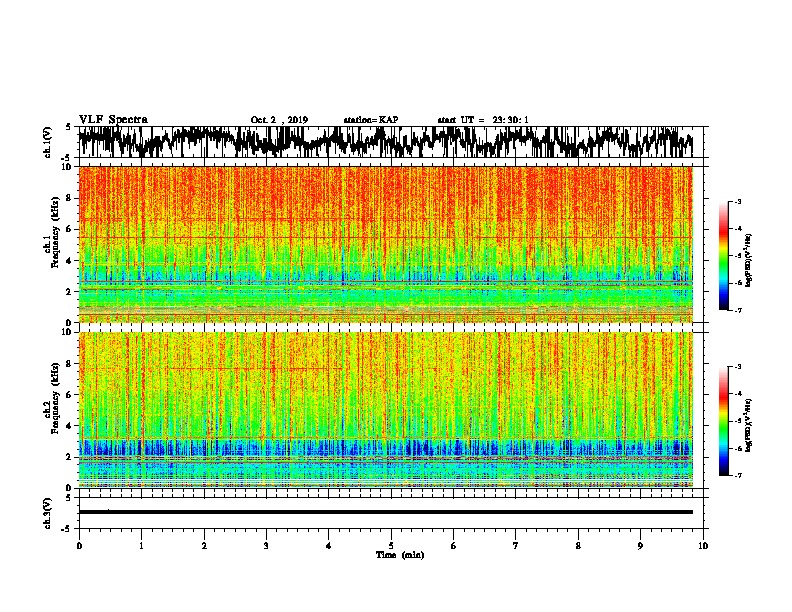Image resolution: width=792 pixels, height=612 pixels.
Task: Click the "5" tick on ch.1(V) voltage axis
Action: click(x=69, y=127)
